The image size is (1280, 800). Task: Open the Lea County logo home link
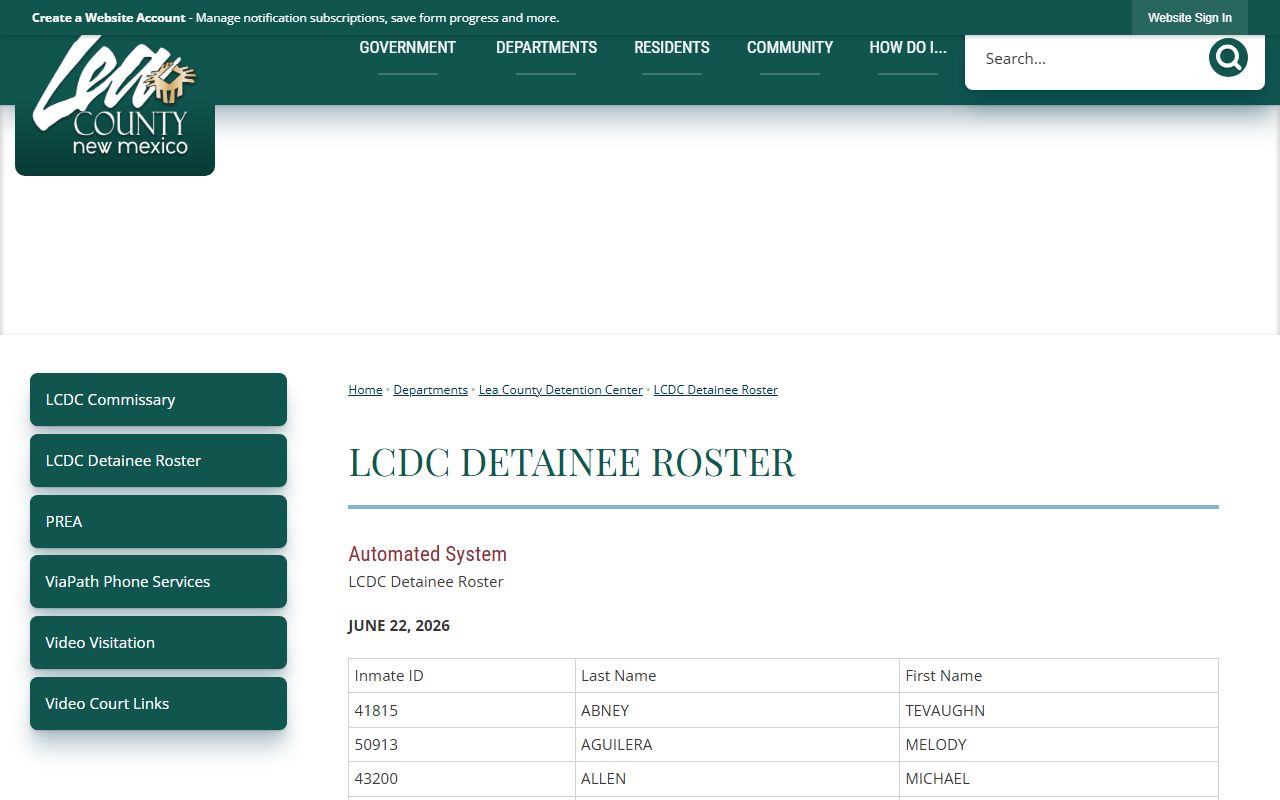click(x=115, y=105)
